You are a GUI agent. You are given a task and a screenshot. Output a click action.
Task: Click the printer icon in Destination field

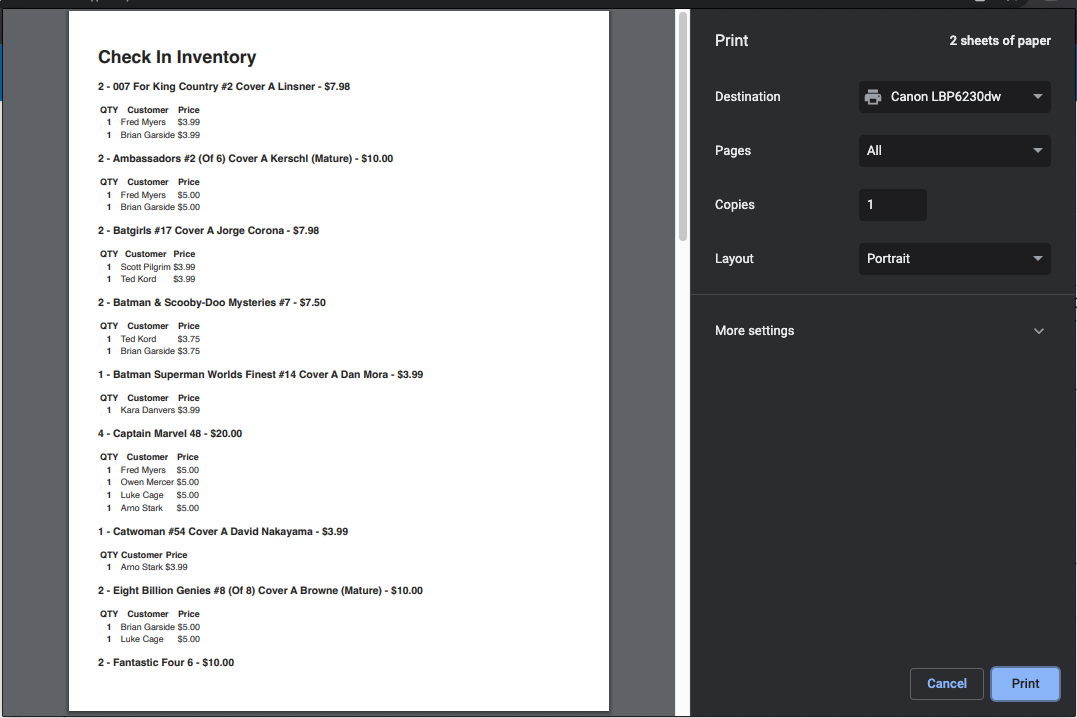tap(872, 97)
